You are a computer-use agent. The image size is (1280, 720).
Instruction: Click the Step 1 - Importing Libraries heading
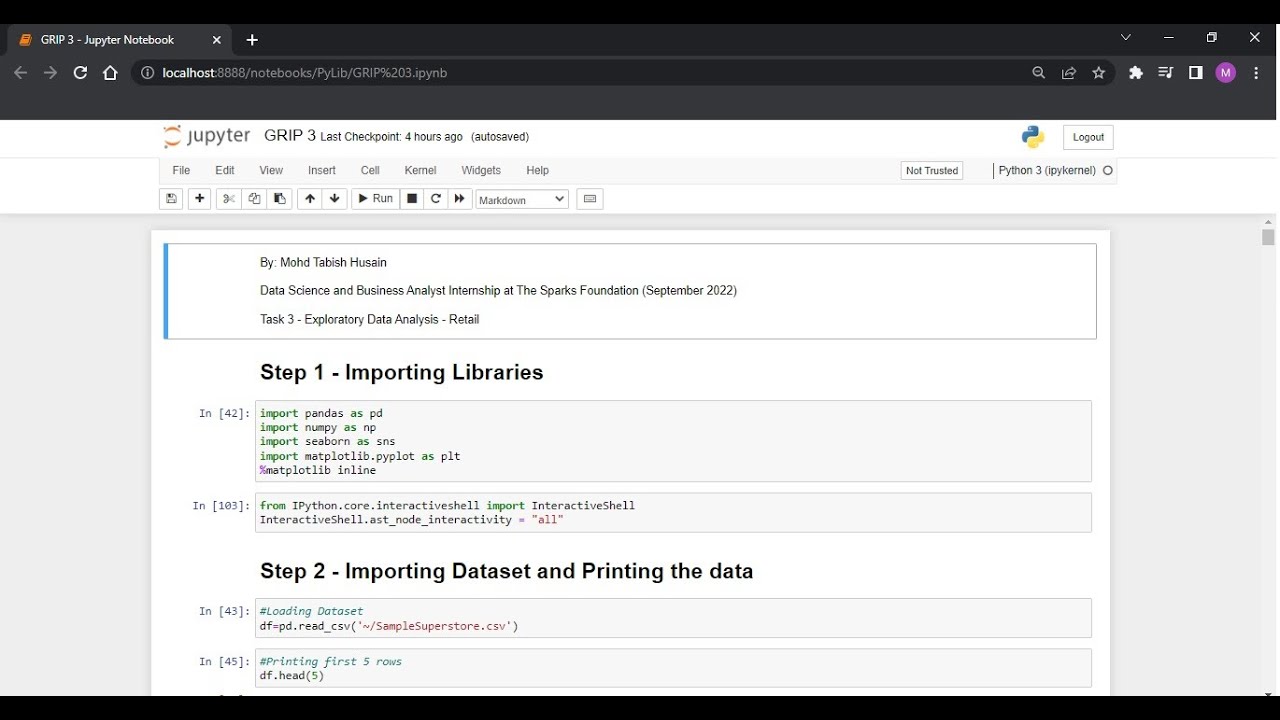[402, 372]
